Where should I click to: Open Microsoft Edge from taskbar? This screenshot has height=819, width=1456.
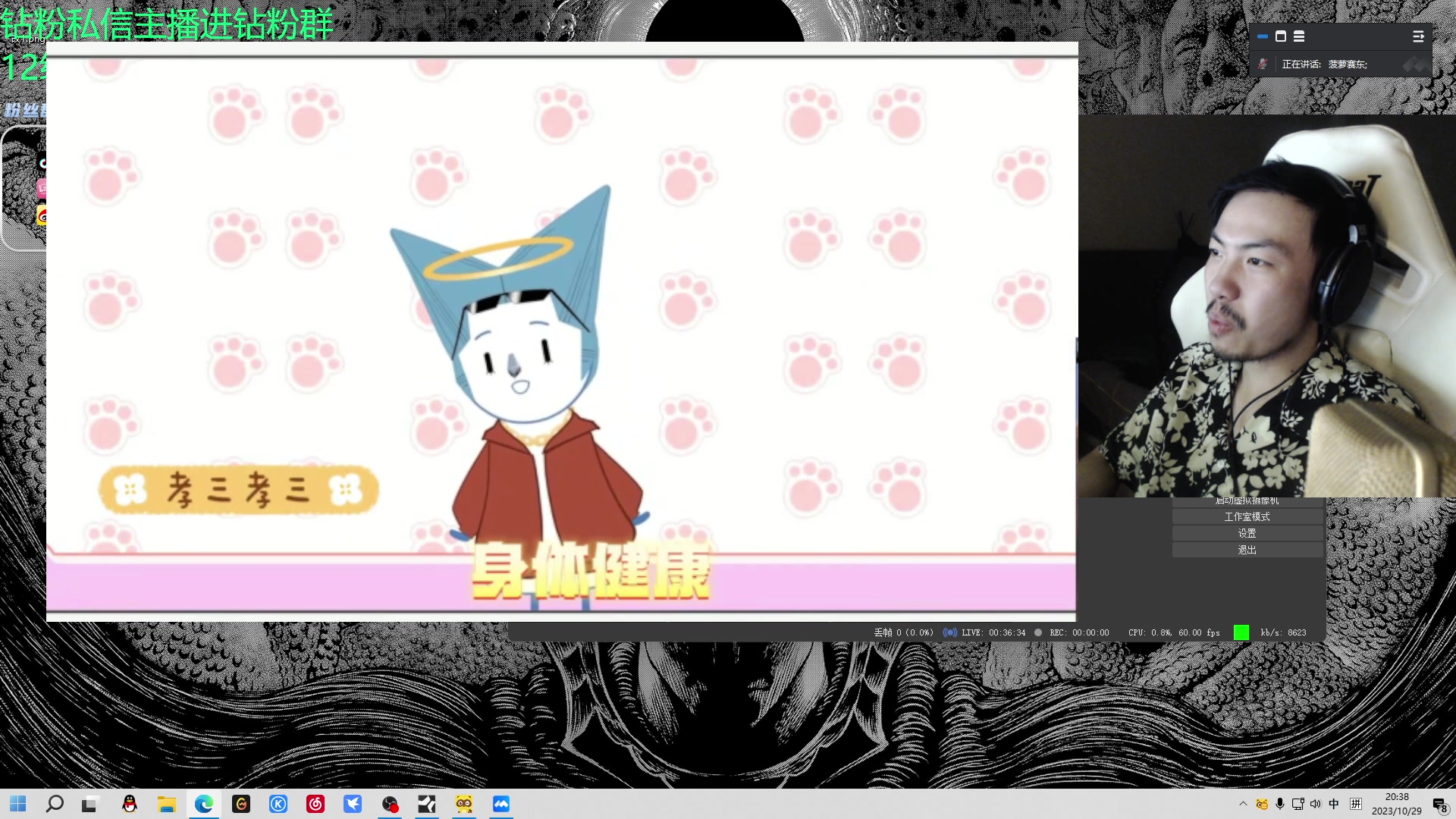click(x=204, y=804)
